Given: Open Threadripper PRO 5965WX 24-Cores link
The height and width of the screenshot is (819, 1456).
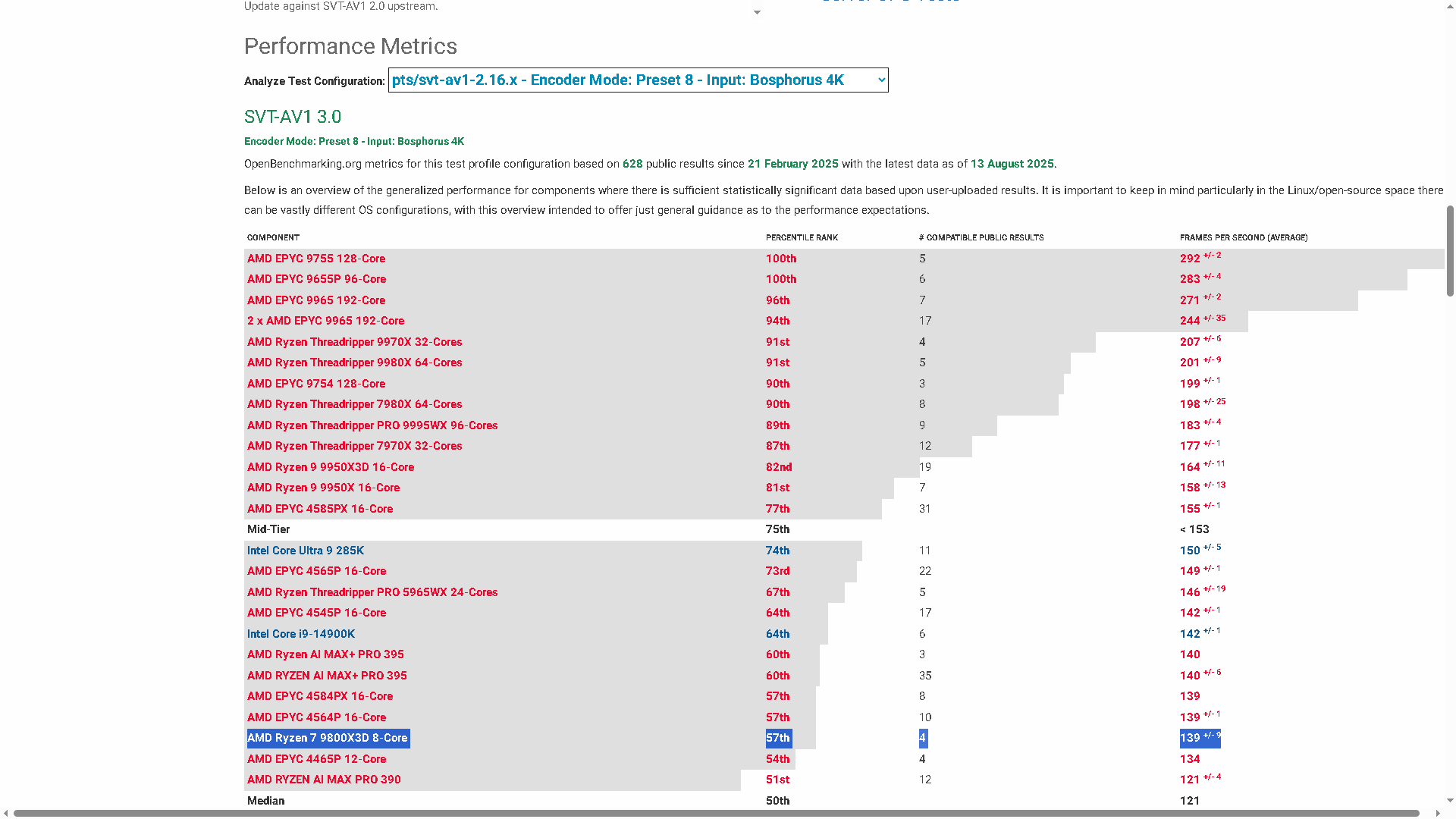Looking at the screenshot, I should pyautogui.click(x=372, y=592).
